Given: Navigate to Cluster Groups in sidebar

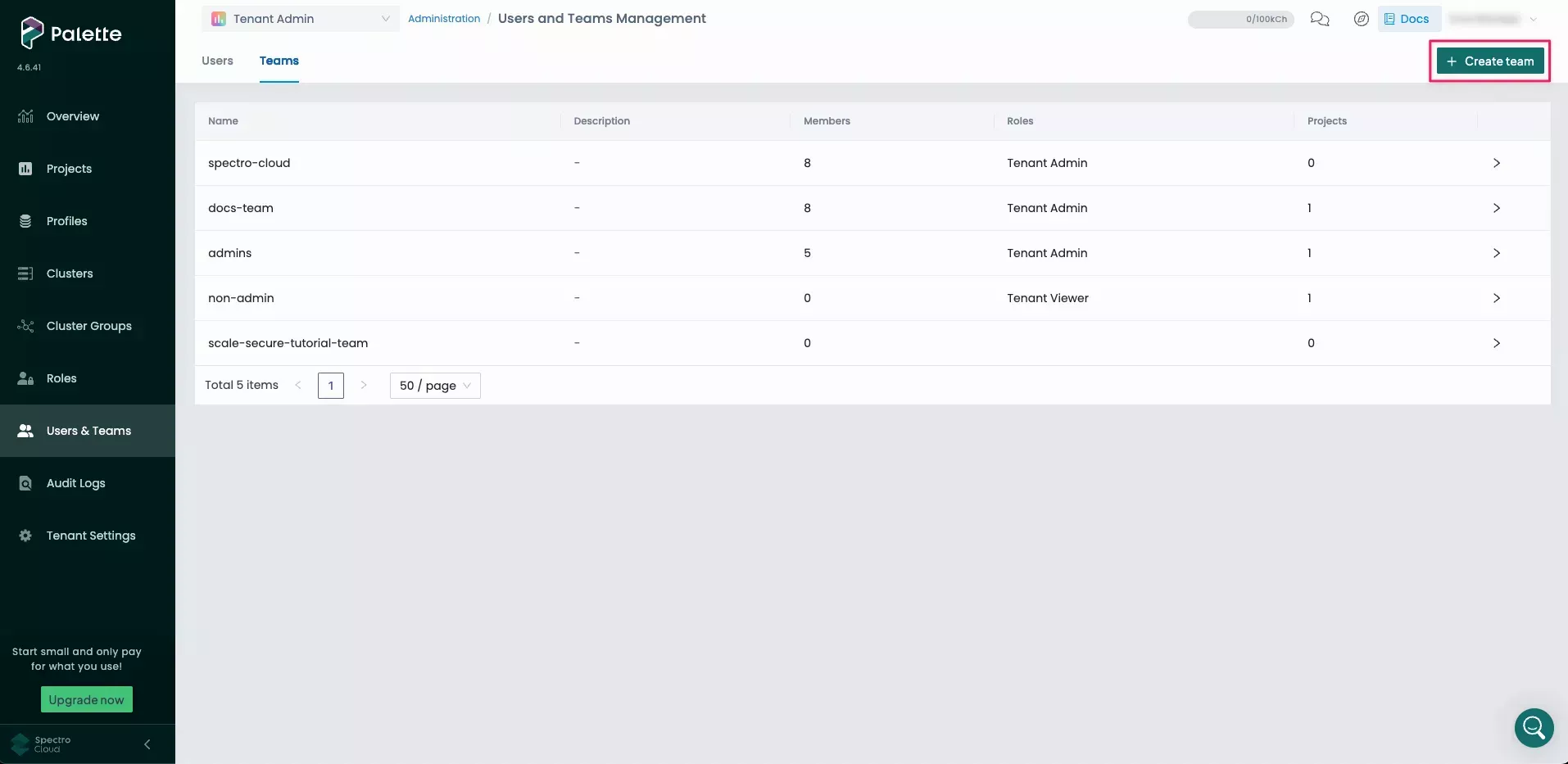Looking at the screenshot, I should [88, 326].
